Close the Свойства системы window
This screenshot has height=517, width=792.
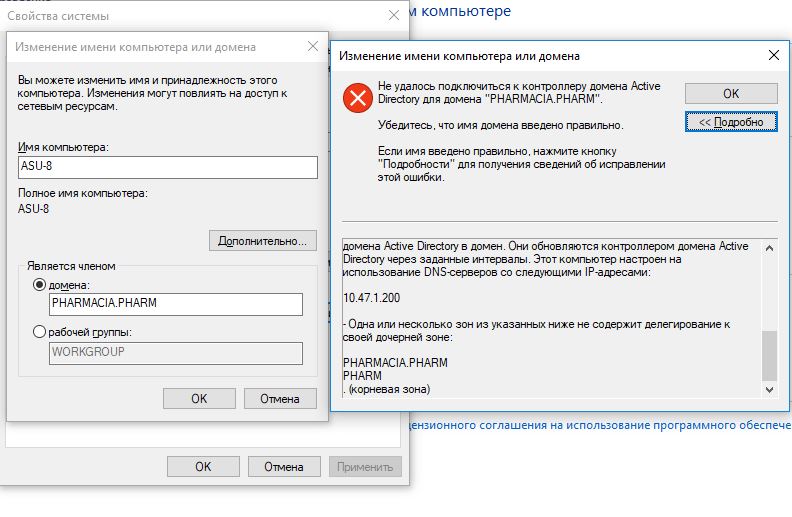coord(393,16)
